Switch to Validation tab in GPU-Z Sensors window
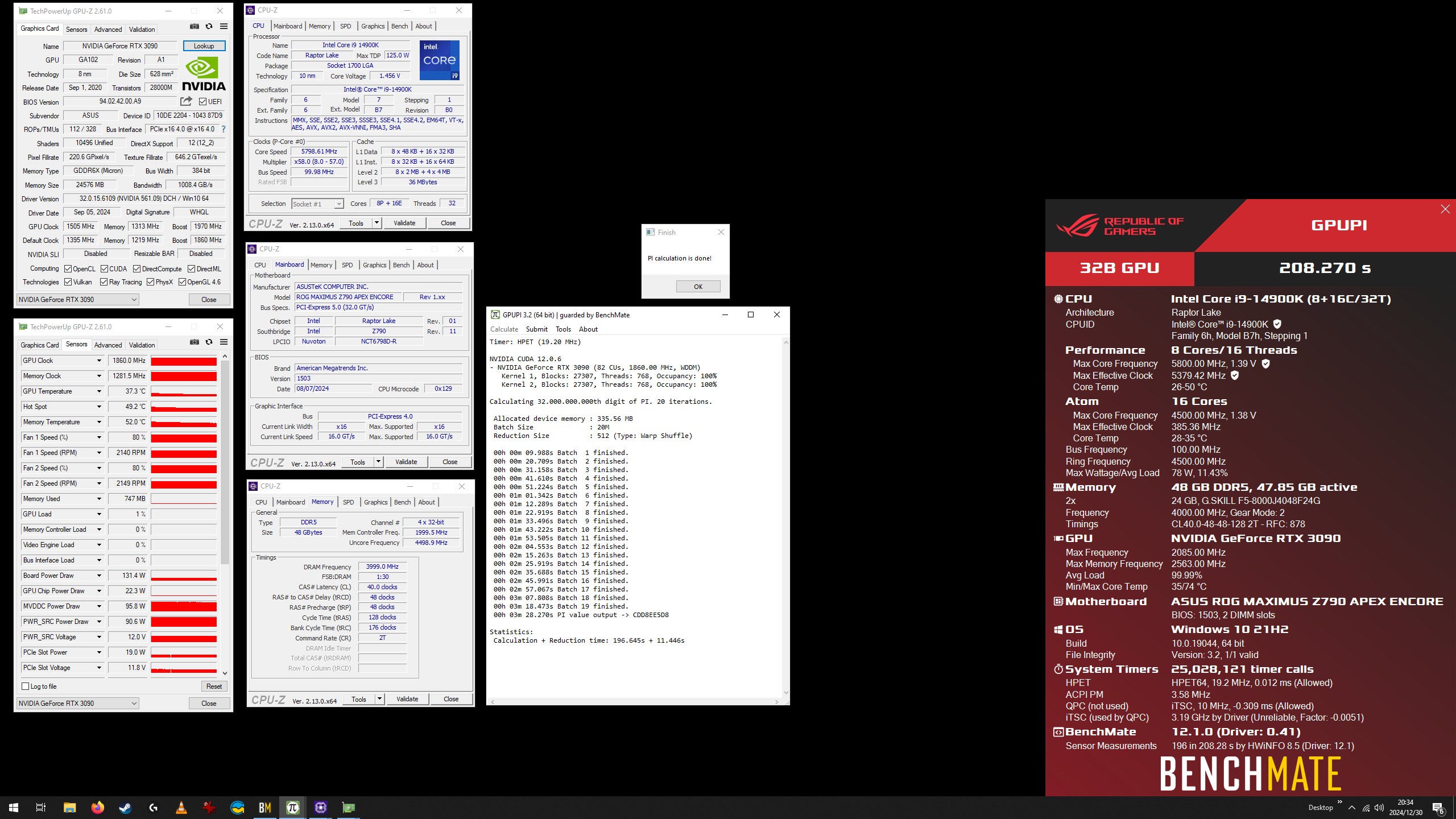 pyautogui.click(x=142, y=345)
